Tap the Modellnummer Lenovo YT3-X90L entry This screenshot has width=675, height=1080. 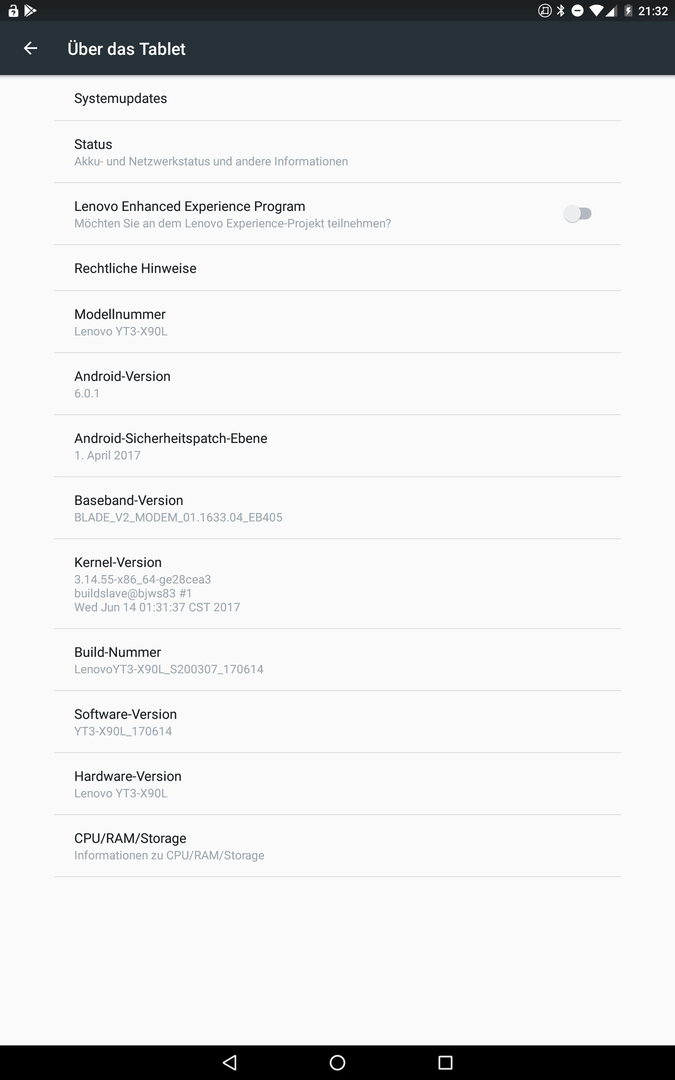click(x=338, y=322)
